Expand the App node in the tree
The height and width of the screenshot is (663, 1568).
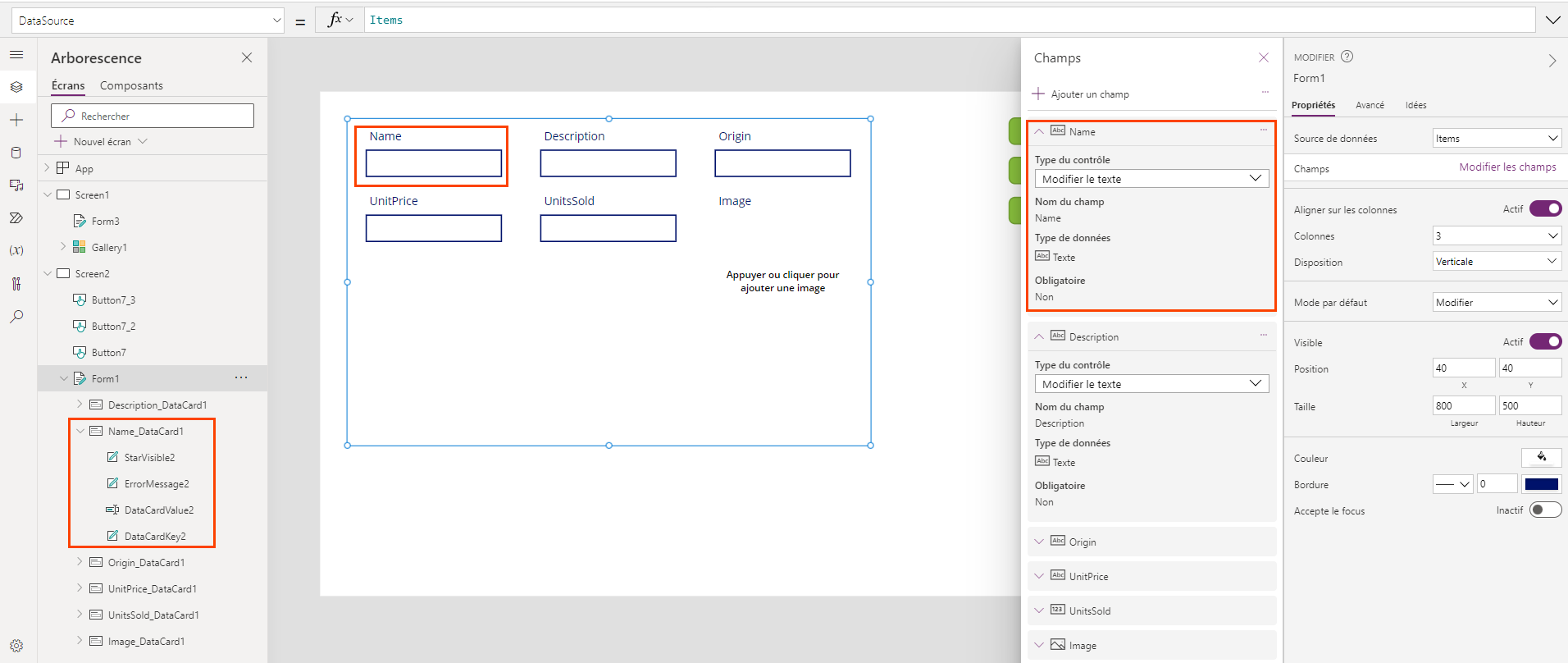[x=48, y=167]
